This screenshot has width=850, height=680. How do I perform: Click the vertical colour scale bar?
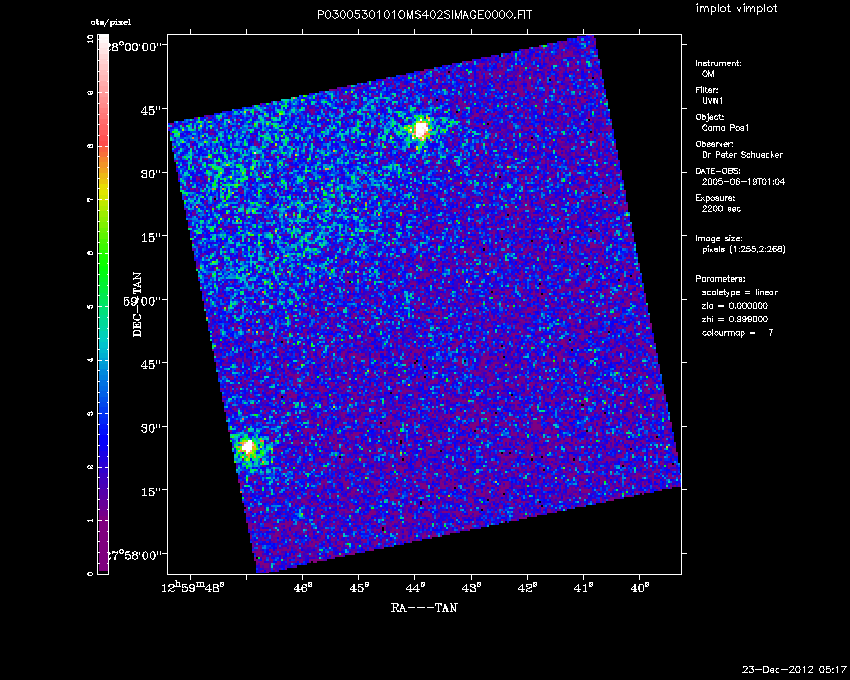103,304
